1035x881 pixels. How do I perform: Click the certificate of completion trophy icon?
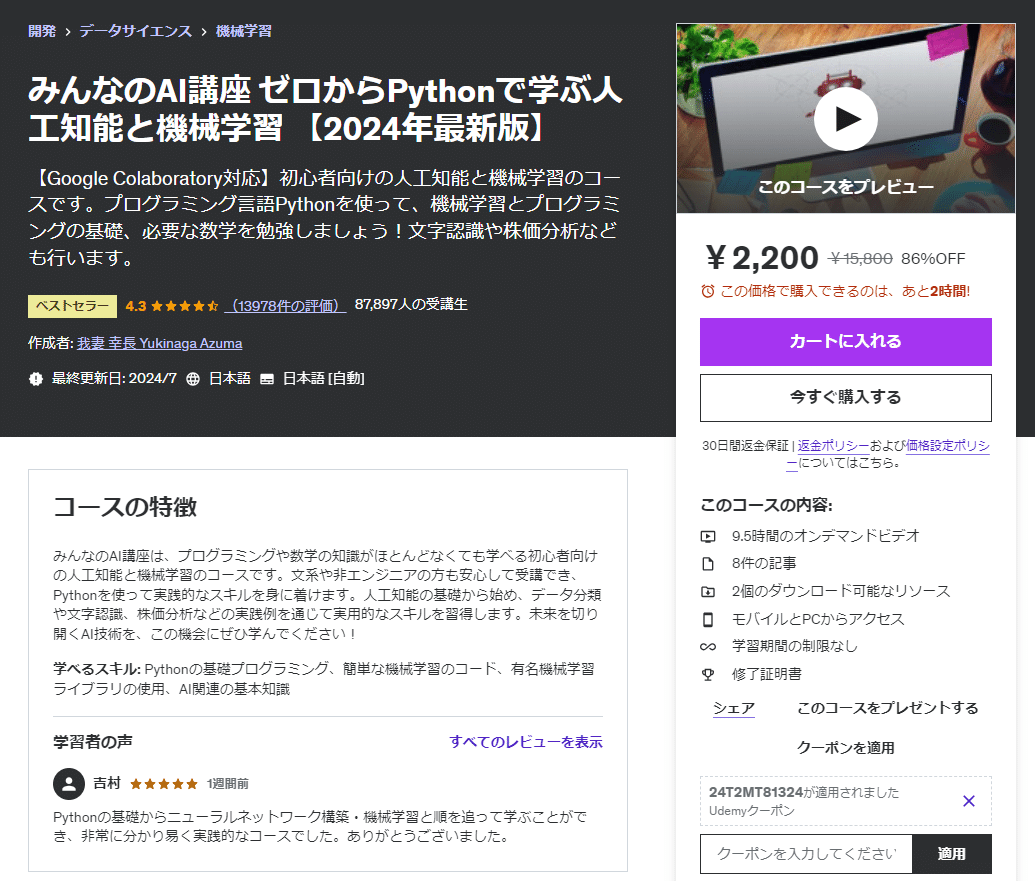710,676
